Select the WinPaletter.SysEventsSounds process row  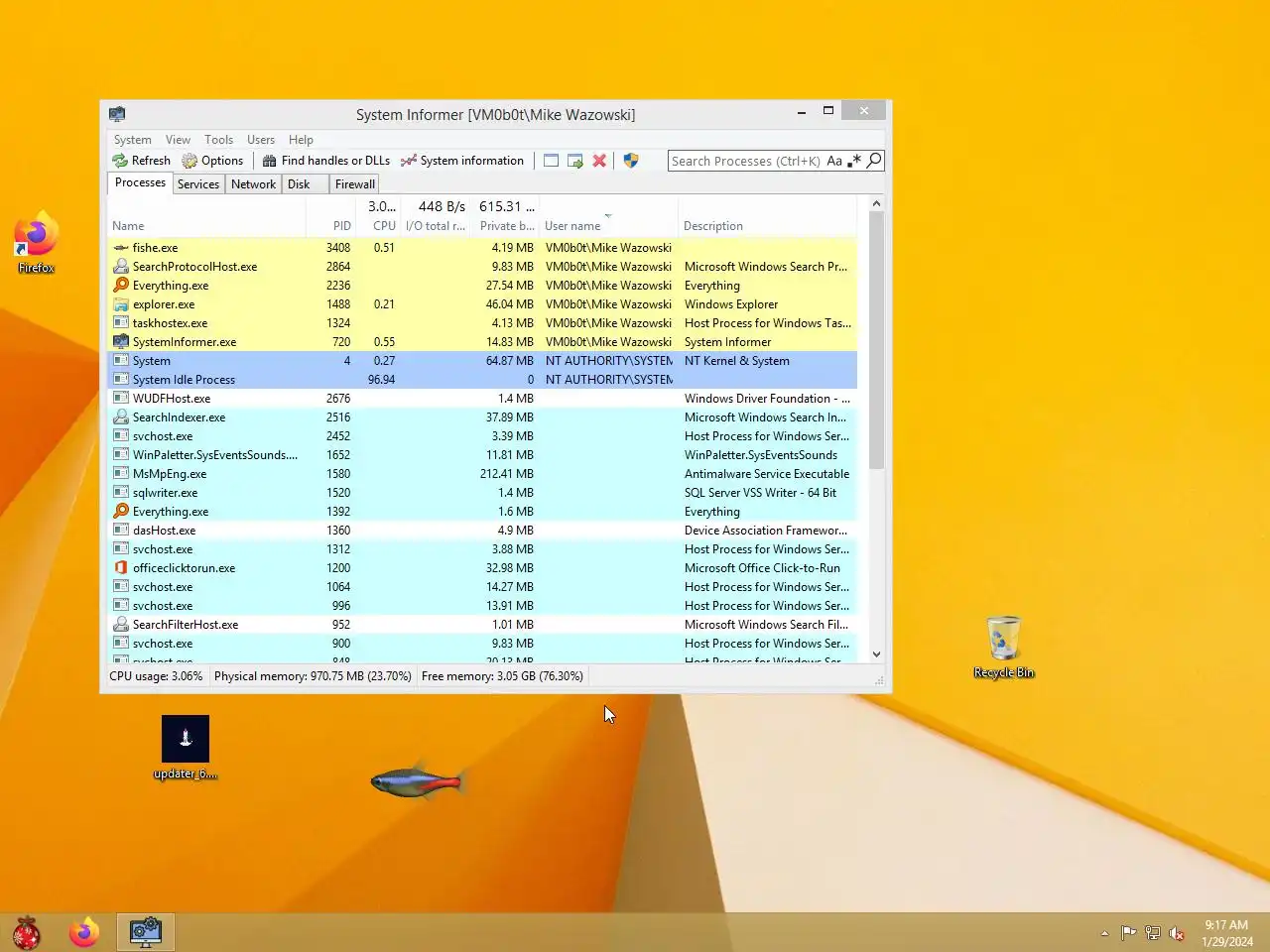pos(482,455)
